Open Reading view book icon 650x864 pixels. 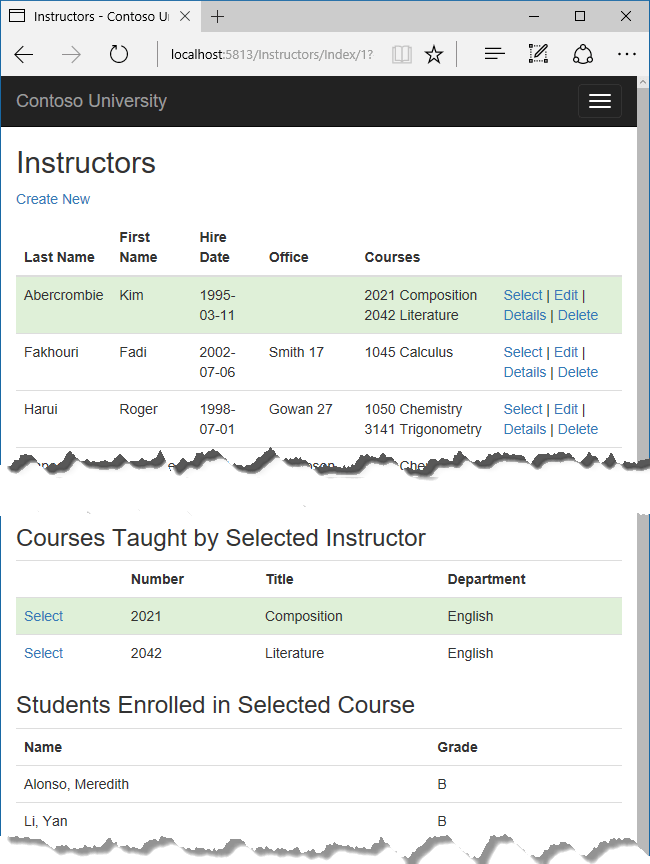click(401, 55)
